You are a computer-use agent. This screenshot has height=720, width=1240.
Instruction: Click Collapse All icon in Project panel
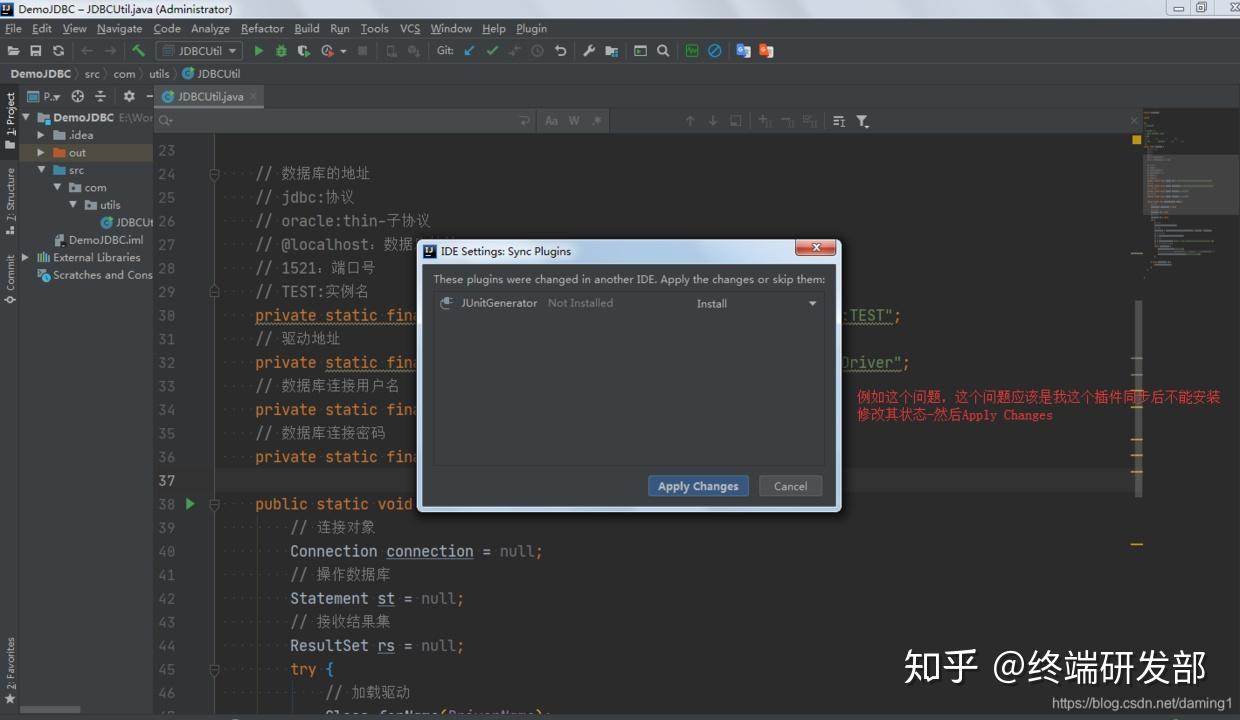coord(100,97)
